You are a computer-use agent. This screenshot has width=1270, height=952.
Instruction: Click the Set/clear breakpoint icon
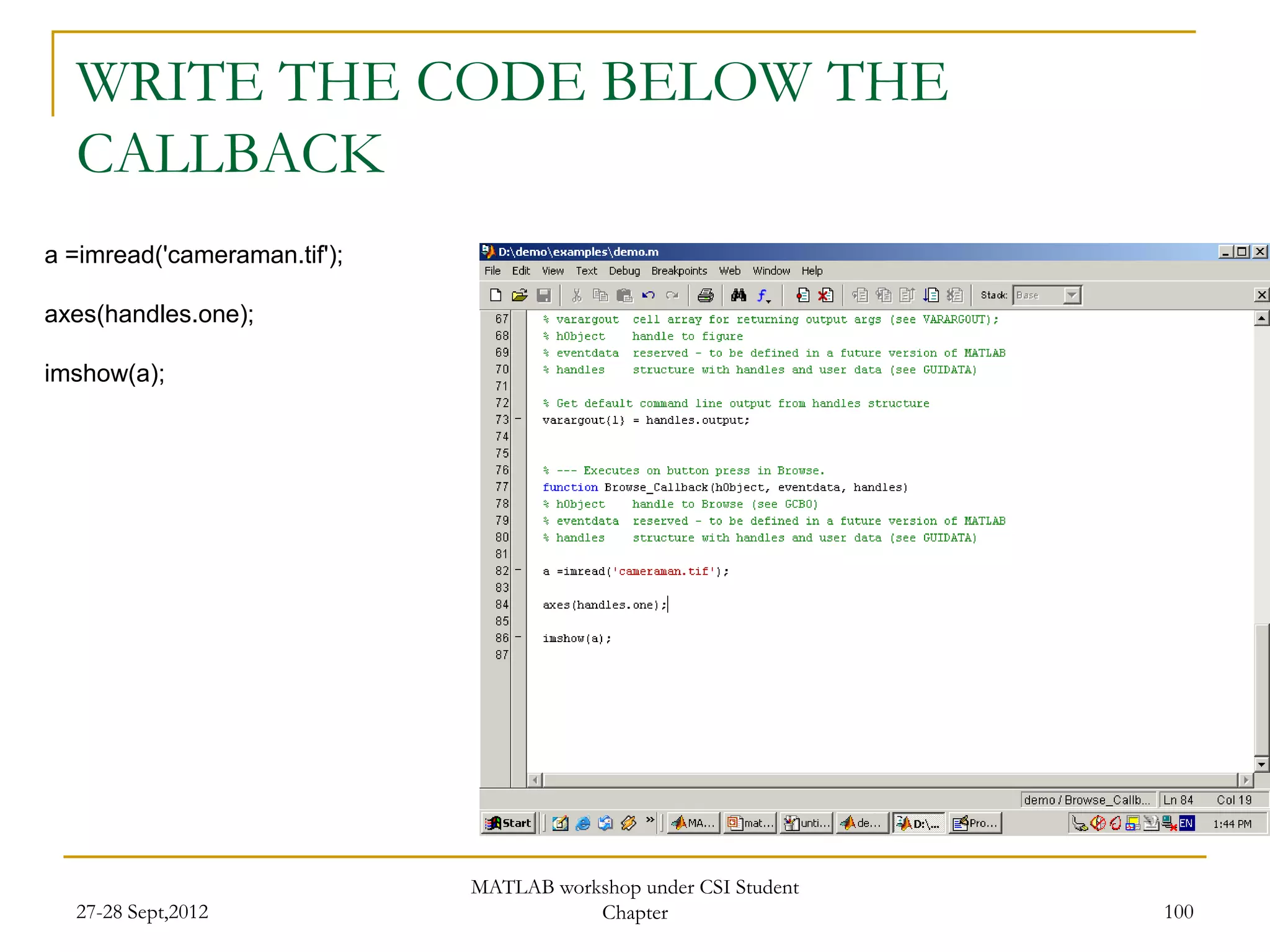(x=802, y=295)
